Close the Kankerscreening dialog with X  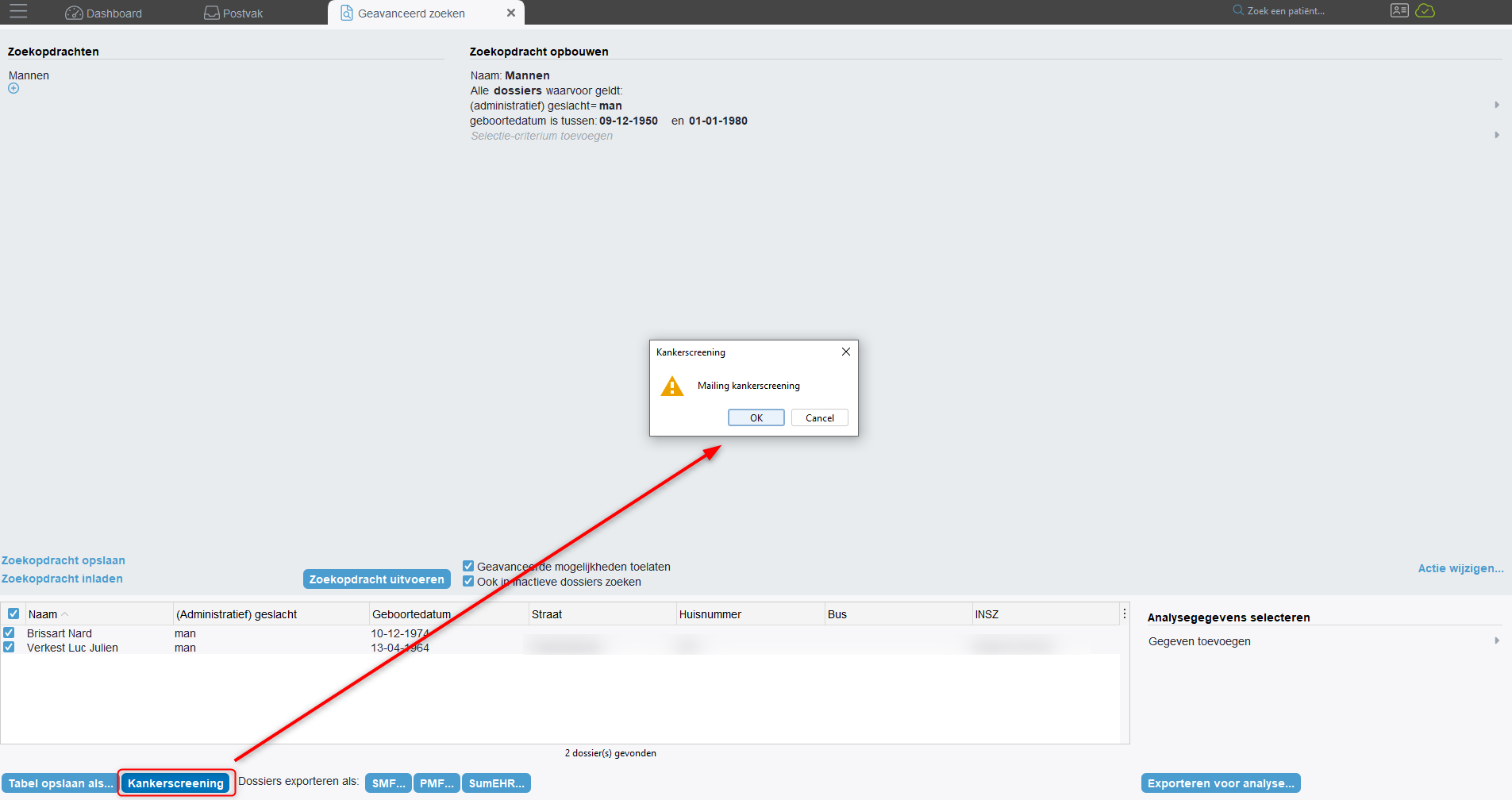pyautogui.click(x=846, y=352)
